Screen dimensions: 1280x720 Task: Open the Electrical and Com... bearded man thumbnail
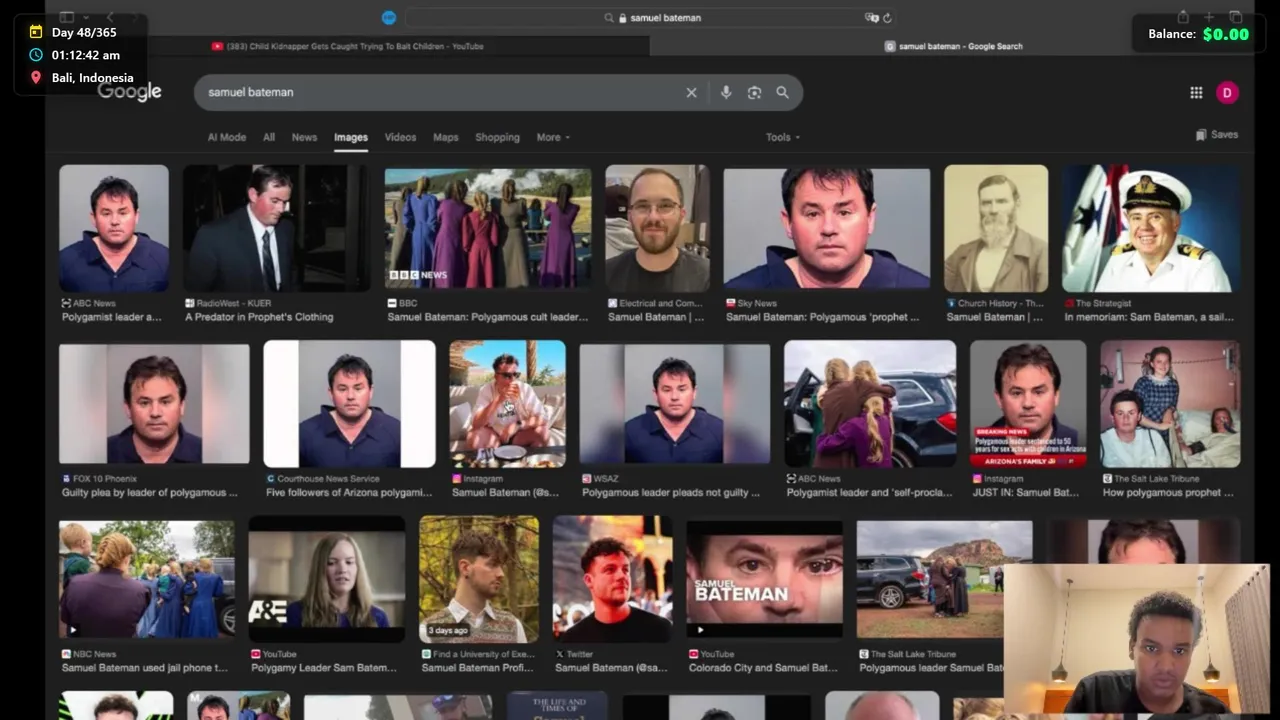point(657,228)
